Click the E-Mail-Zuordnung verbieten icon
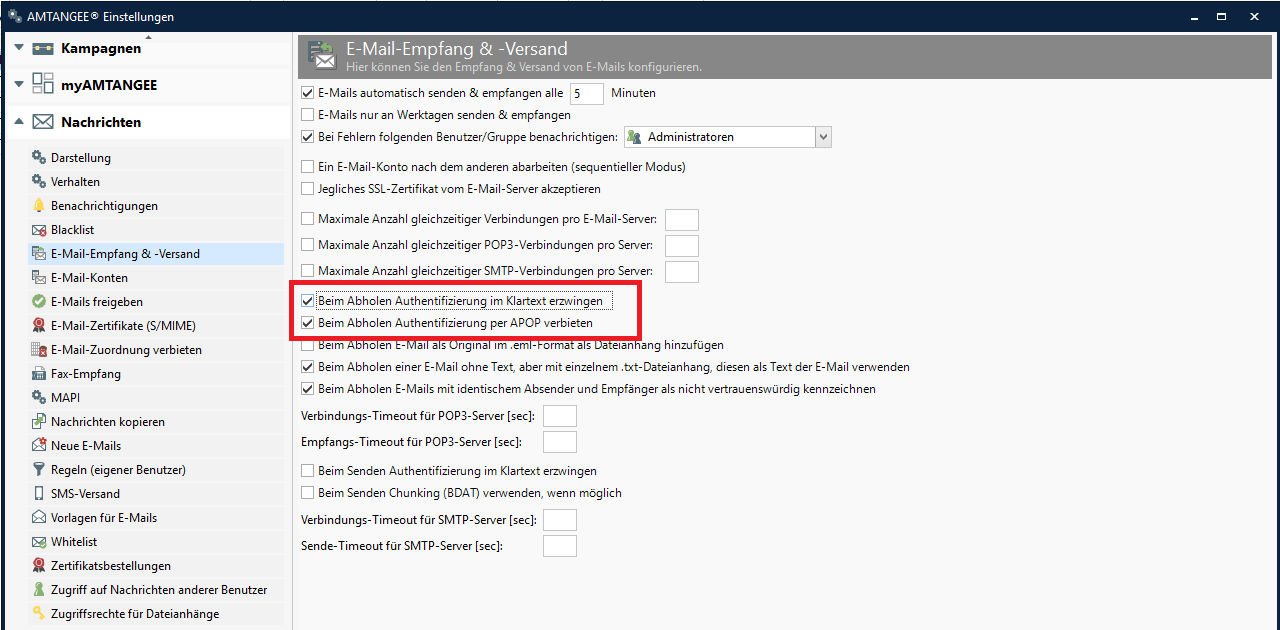 pyautogui.click(x=39, y=350)
